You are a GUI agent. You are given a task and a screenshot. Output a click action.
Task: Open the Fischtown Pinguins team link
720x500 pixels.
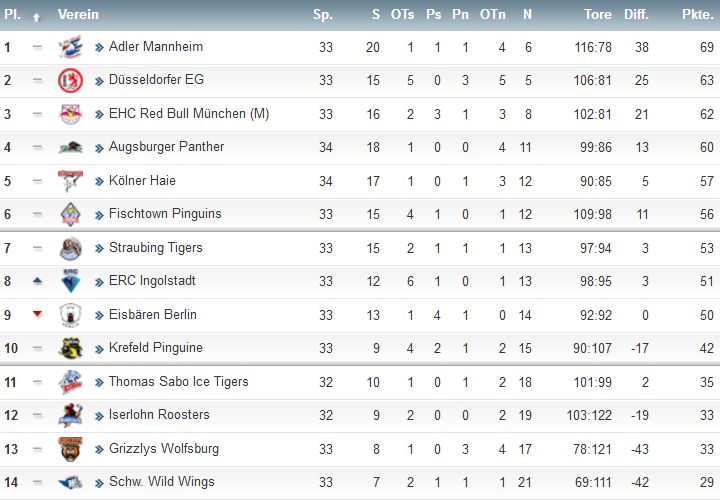click(165, 214)
